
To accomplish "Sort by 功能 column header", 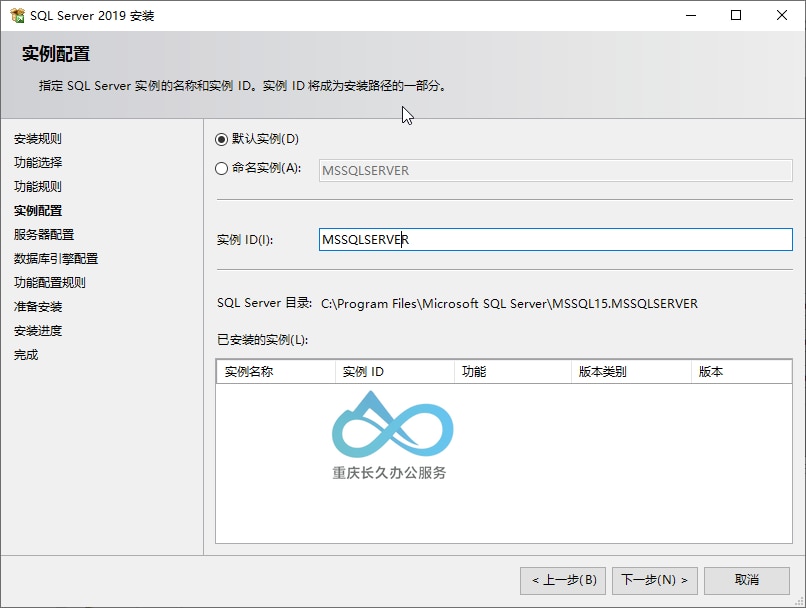I will [513, 372].
